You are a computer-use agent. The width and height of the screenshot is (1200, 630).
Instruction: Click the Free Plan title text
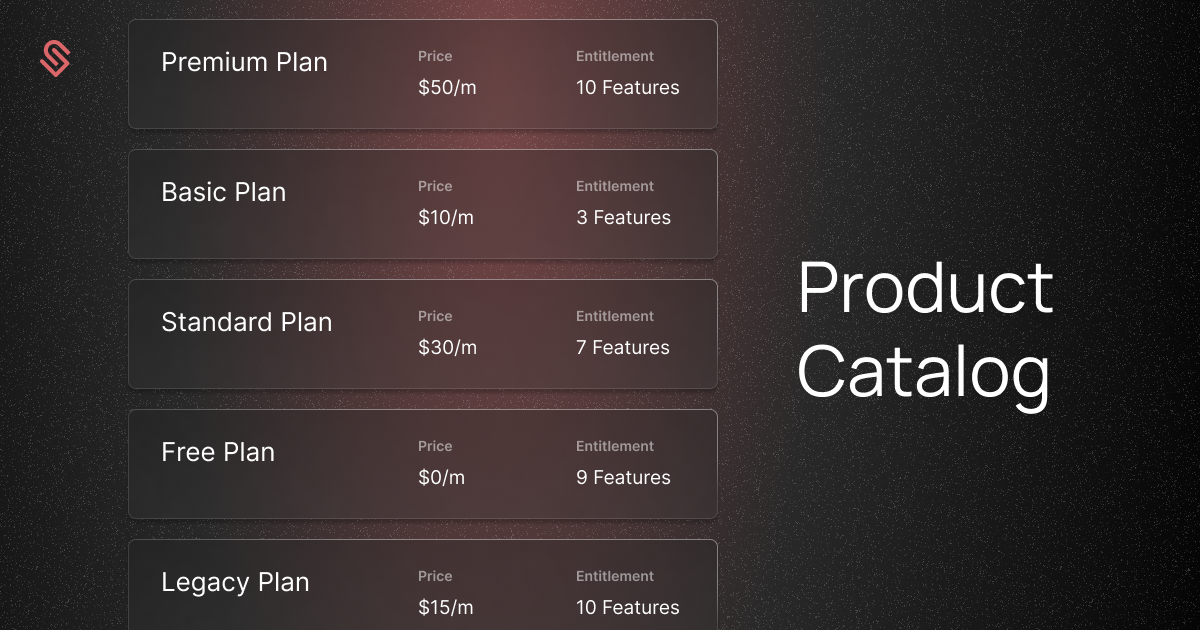pos(218,452)
